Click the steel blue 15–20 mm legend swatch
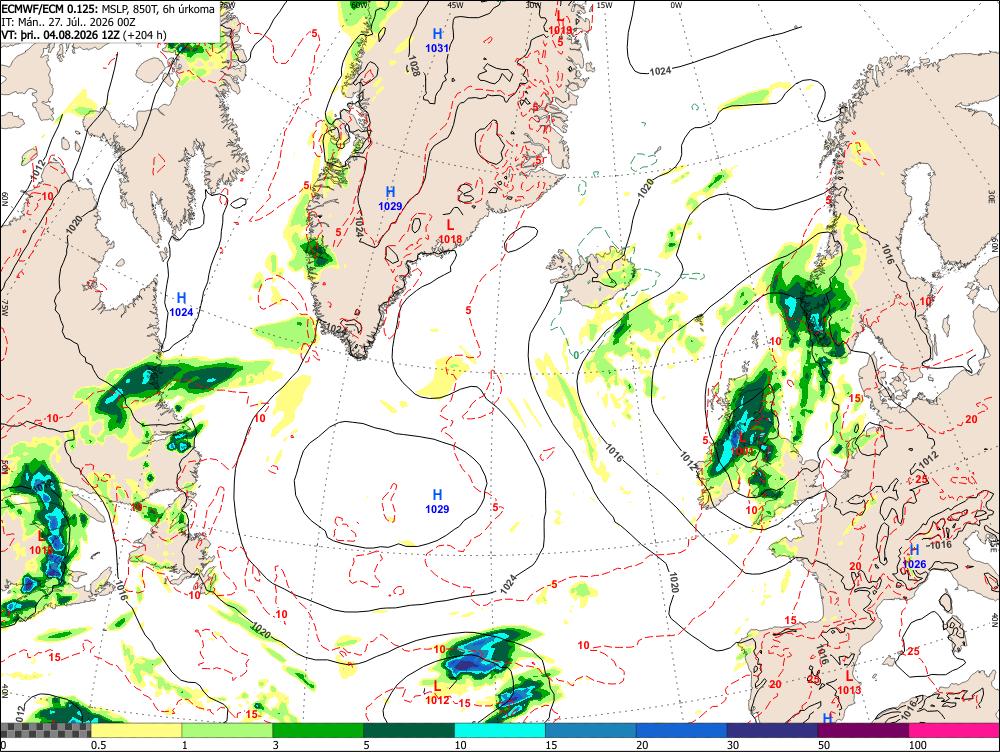The width and height of the screenshot is (1000, 752). pyautogui.click(x=591, y=730)
